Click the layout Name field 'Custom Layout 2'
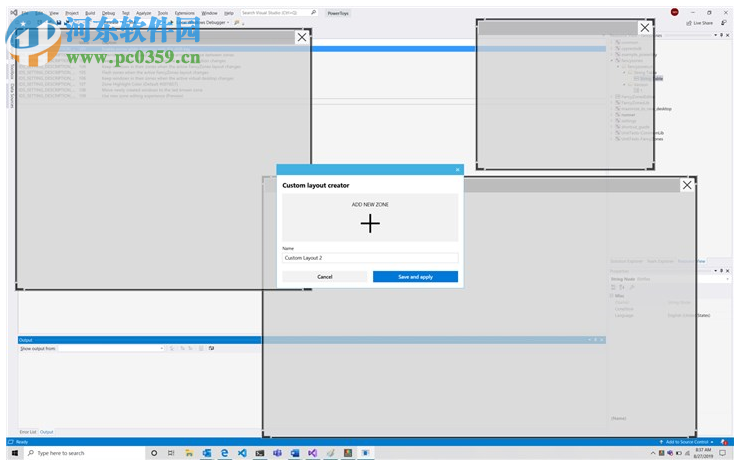This screenshot has height=461, width=739. [370, 258]
